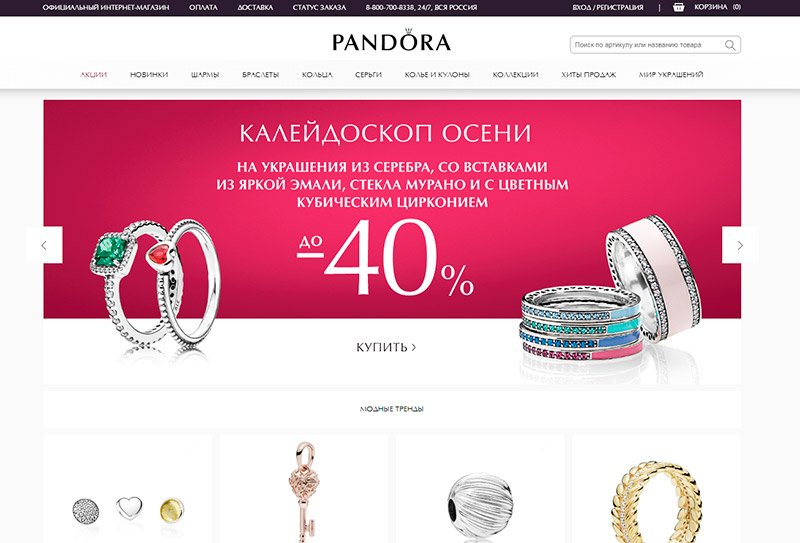The image size is (800, 543).
Task: Open Колье и кулоны category
Action: click(437, 75)
